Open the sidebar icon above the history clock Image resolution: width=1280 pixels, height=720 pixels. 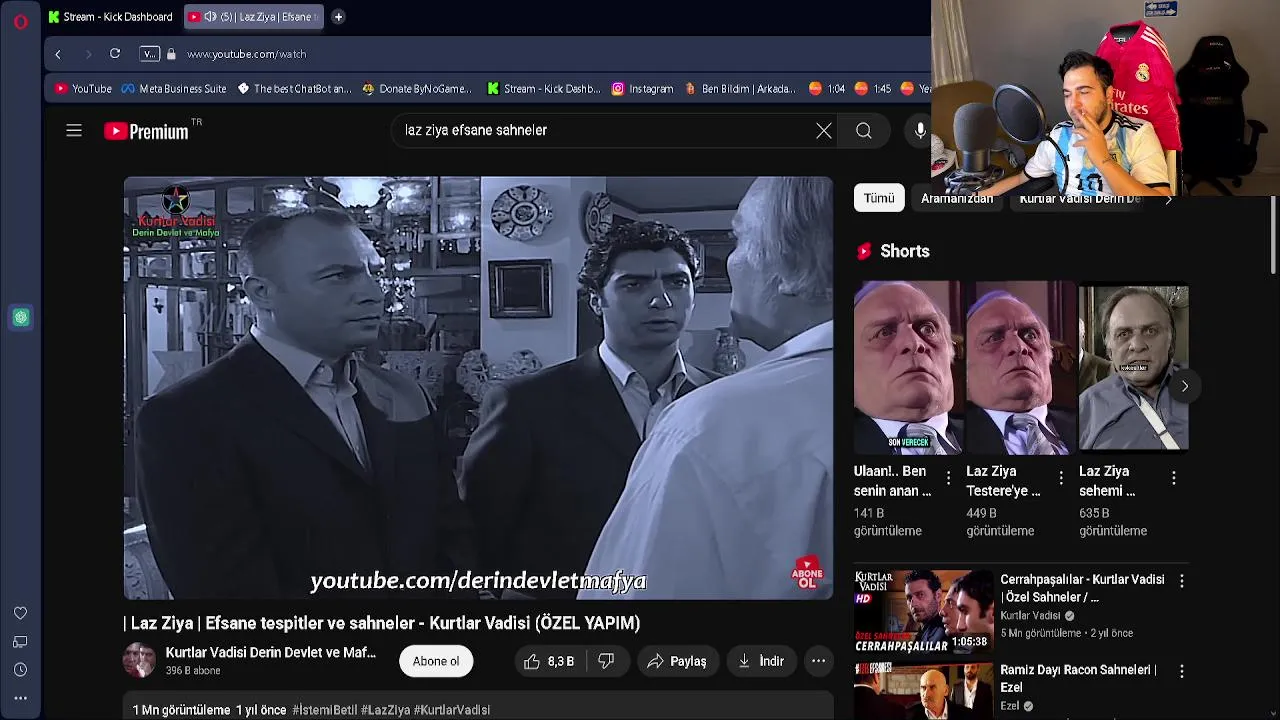click(x=20, y=642)
